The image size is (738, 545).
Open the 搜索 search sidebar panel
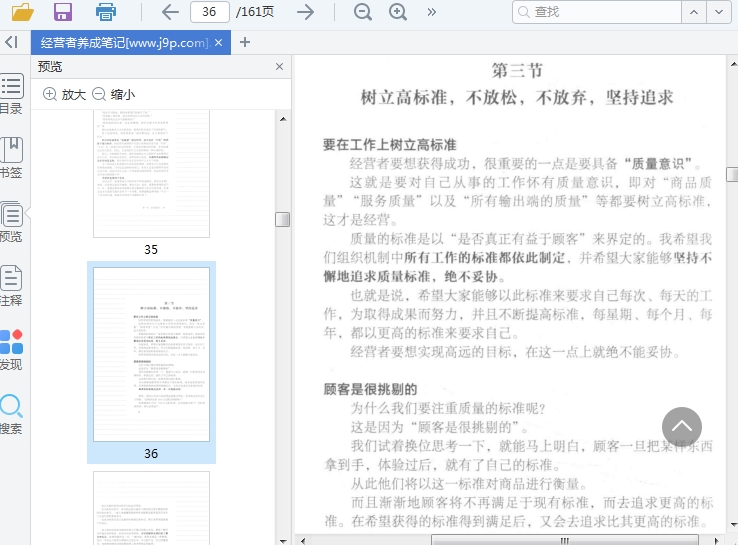tap(11, 414)
